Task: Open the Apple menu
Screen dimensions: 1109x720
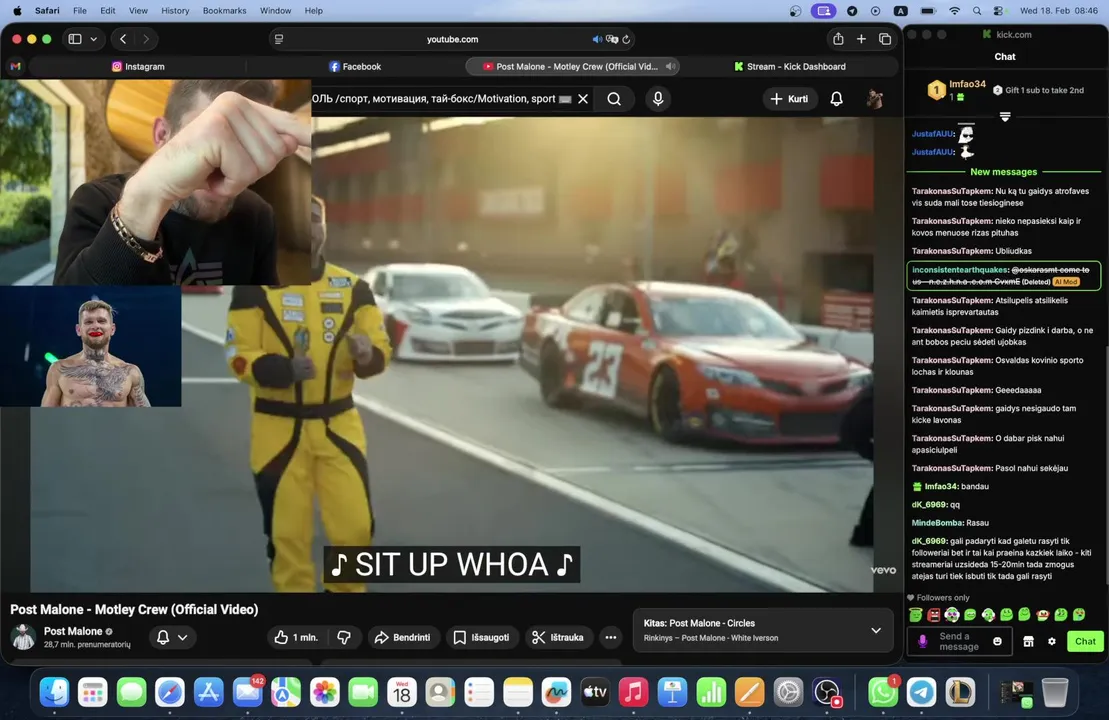Action: coord(17,11)
